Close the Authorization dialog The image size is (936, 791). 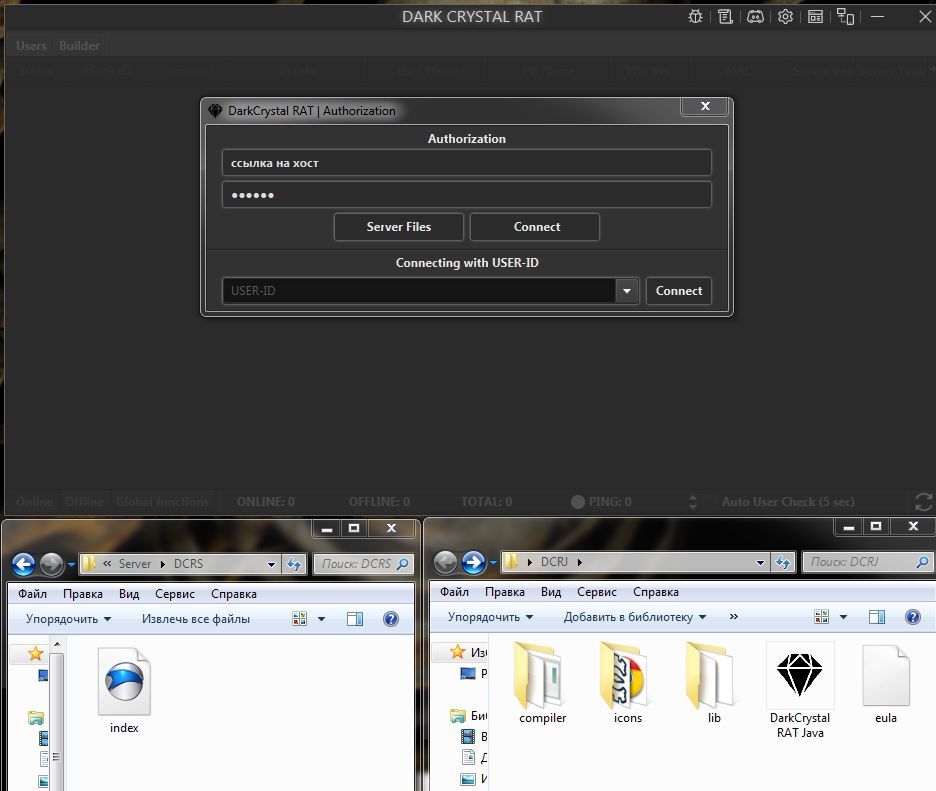tap(704, 106)
